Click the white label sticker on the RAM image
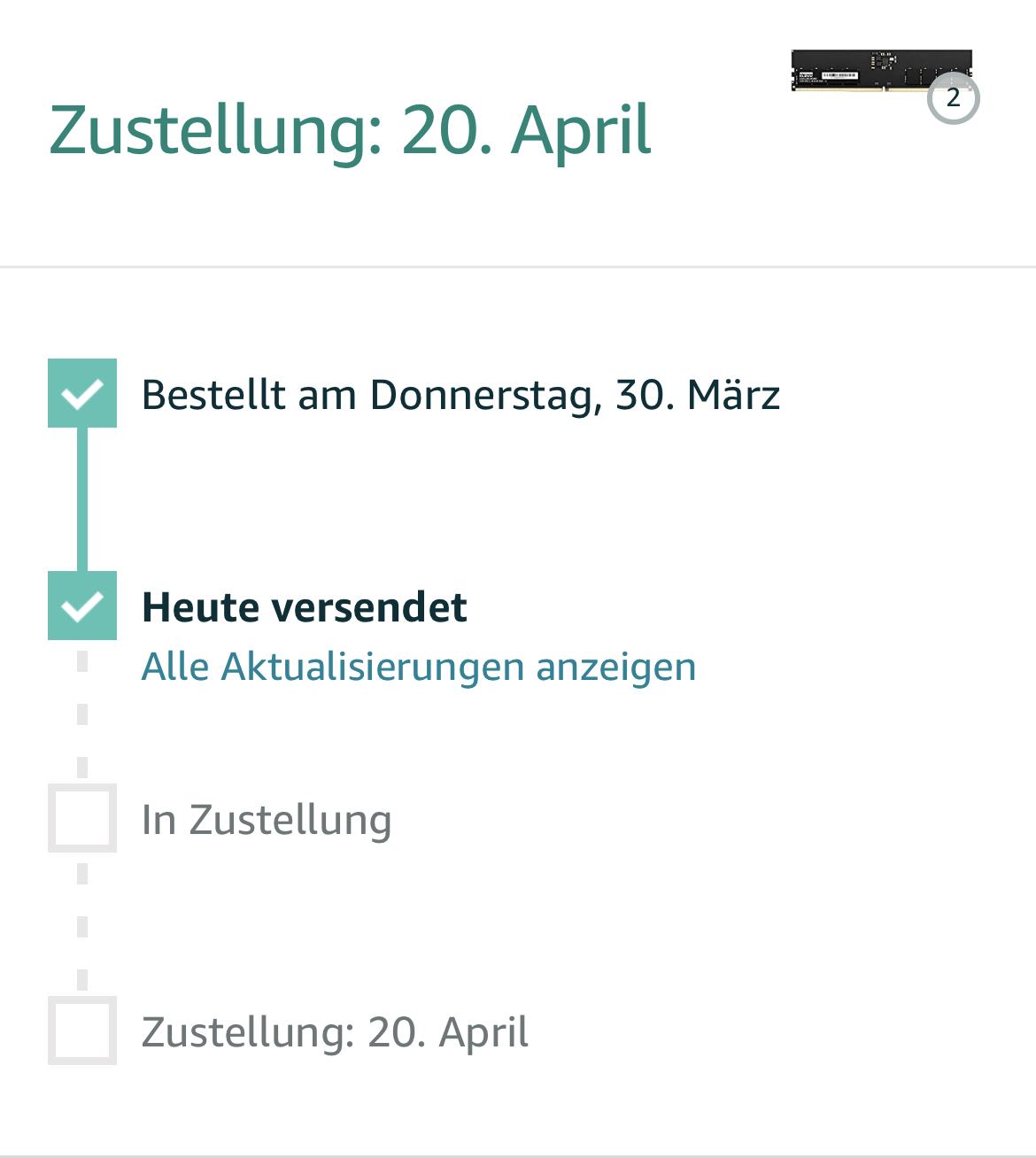The height and width of the screenshot is (1158, 1036). pyautogui.click(x=839, y=76)
